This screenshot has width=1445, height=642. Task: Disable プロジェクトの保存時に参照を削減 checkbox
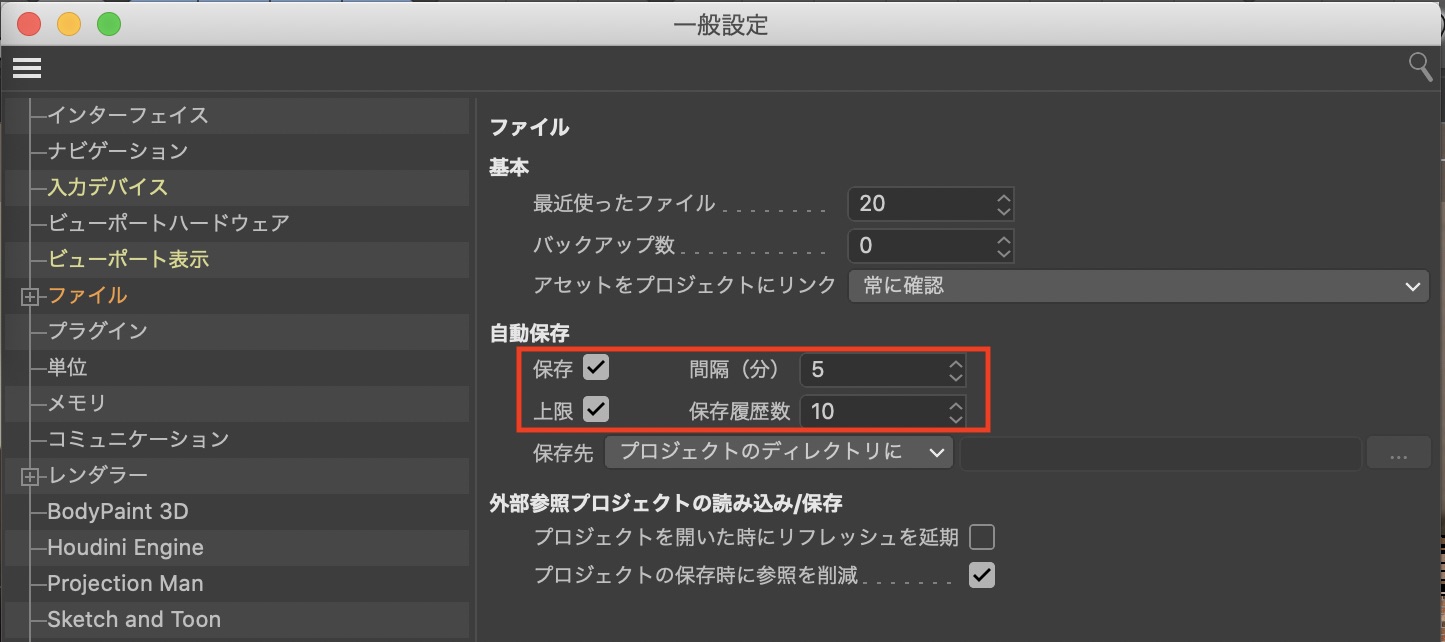(982, 575)
